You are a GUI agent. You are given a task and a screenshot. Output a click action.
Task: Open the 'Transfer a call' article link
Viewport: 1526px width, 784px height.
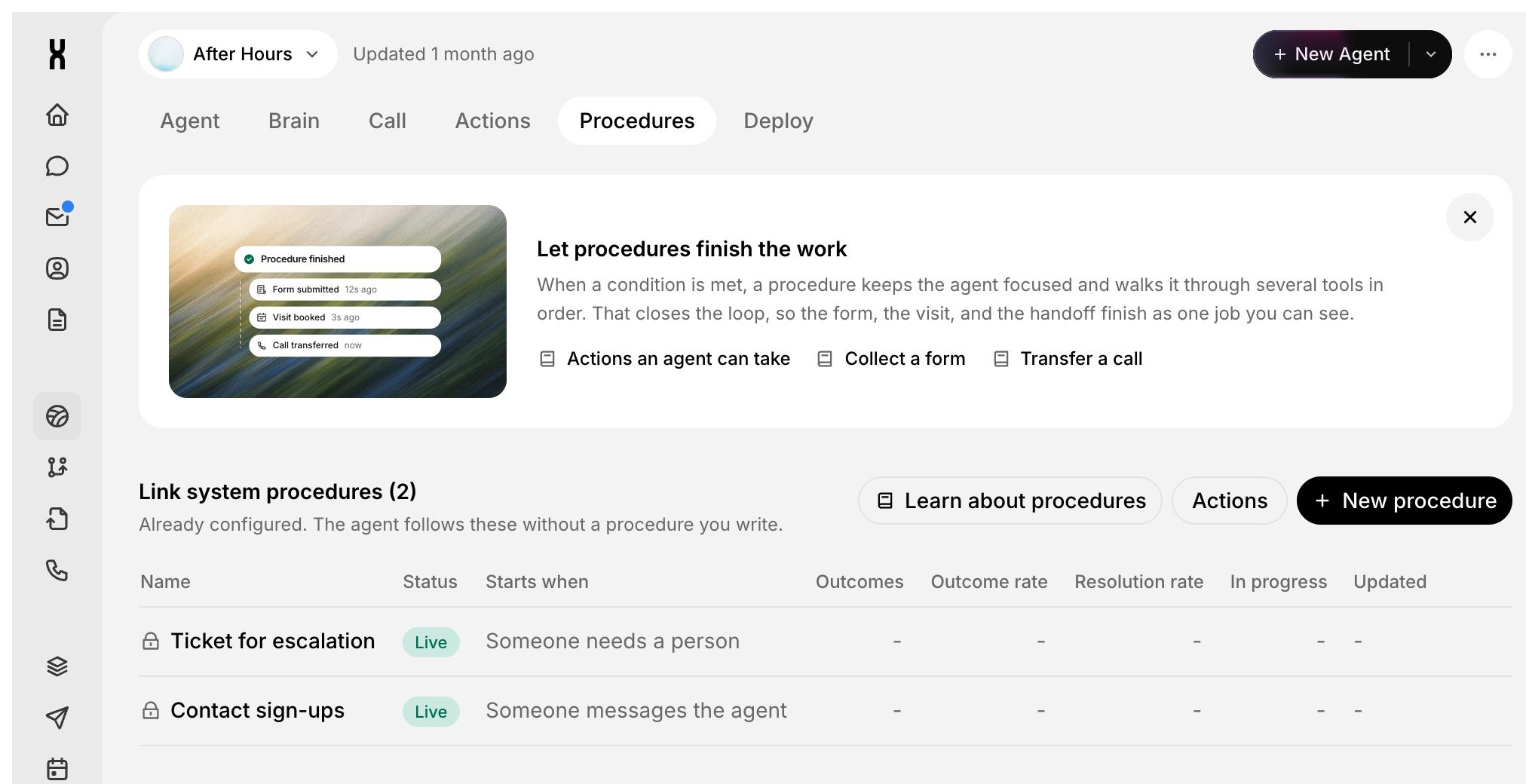(1068, 359)
